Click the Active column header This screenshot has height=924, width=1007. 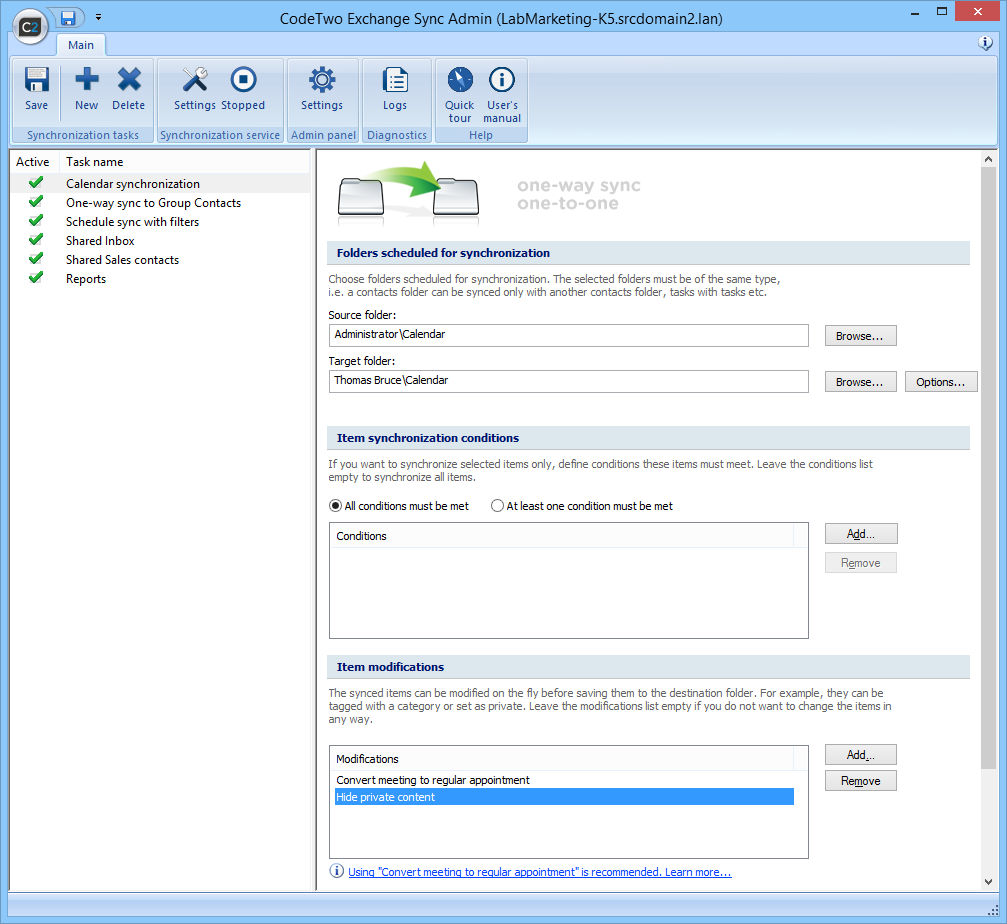point(33,162)
